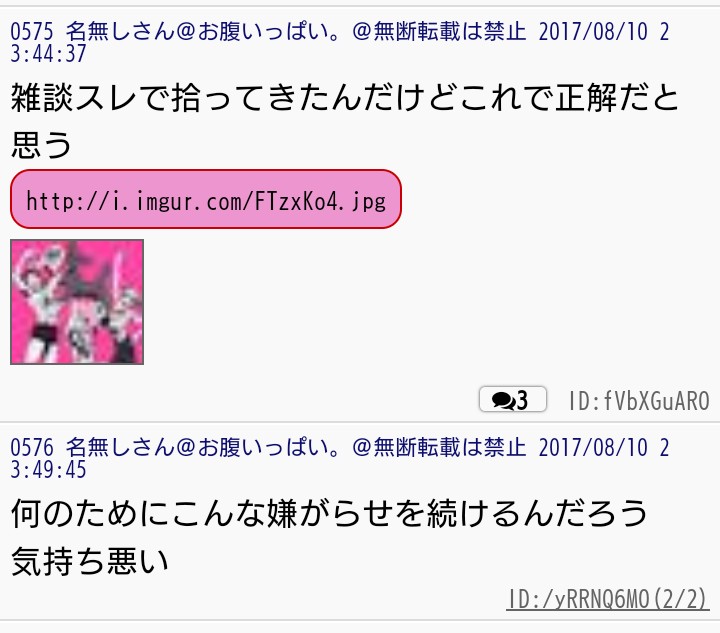This screenshot has height=633, width=720.
Task: Click the wrapped time 3:44:37
Action: point(48,54)
